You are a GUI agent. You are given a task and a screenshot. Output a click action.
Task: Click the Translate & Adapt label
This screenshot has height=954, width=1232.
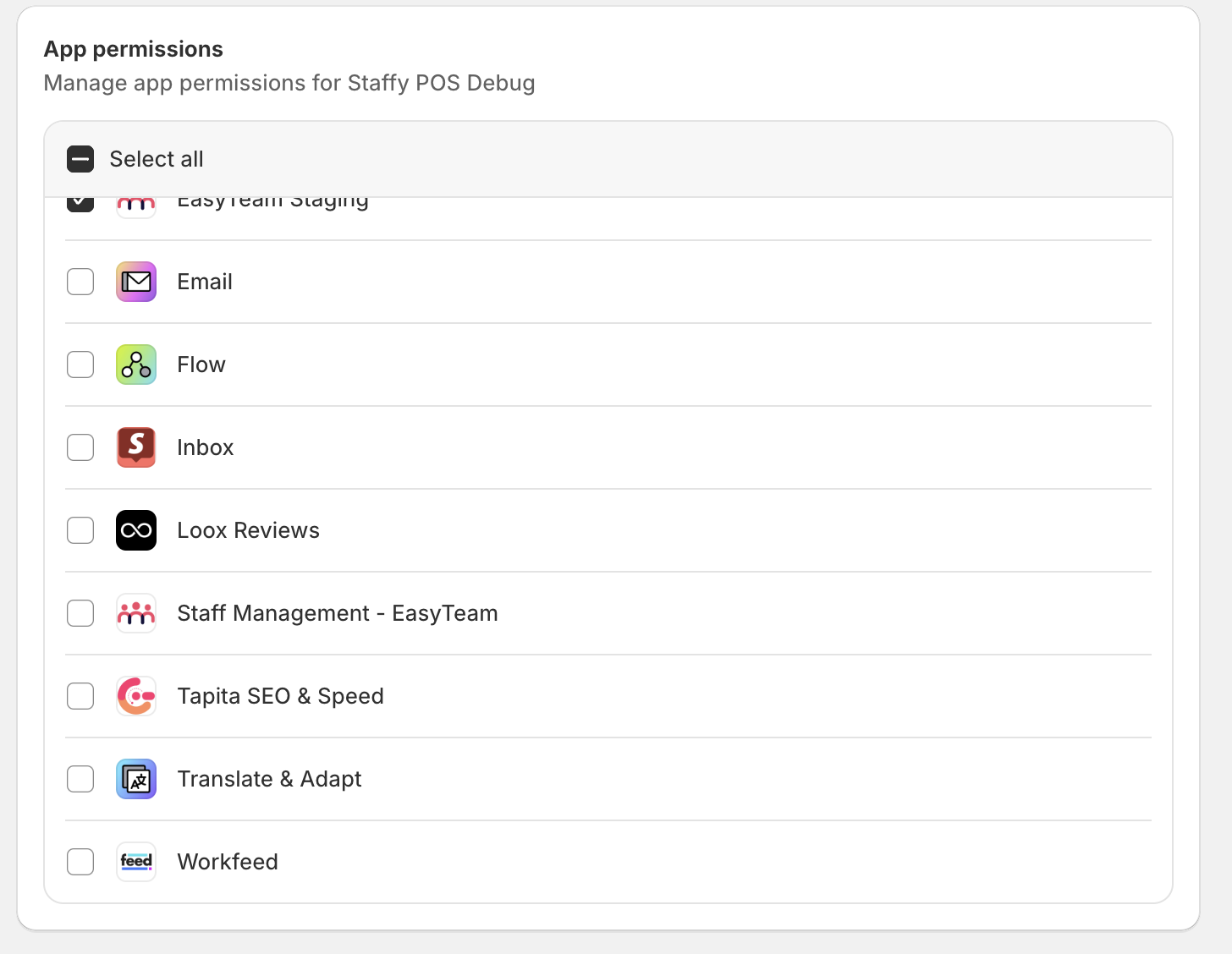[x=270, y=779]
